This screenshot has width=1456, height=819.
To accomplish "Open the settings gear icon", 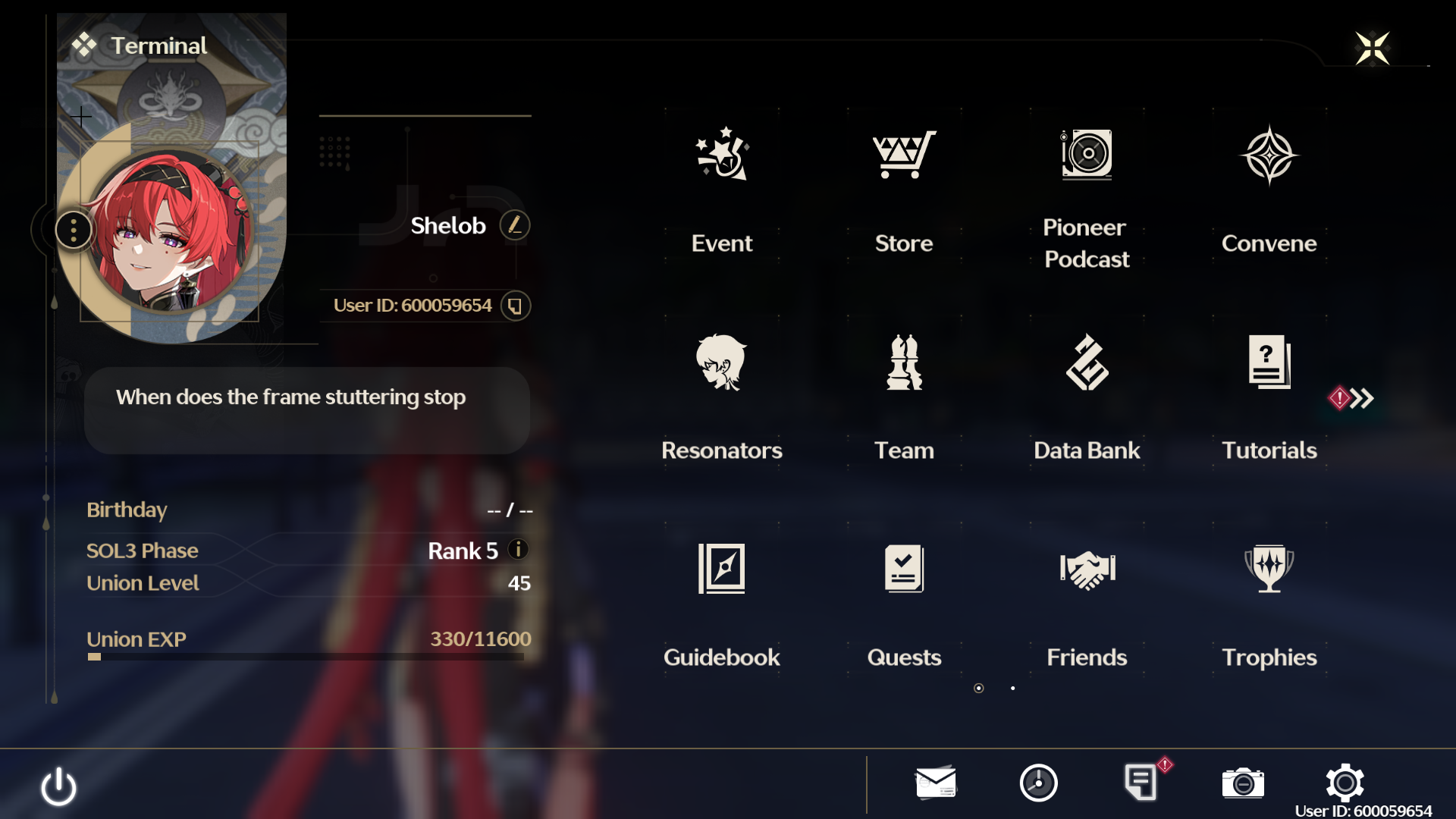I will [x=1345, y=782].
